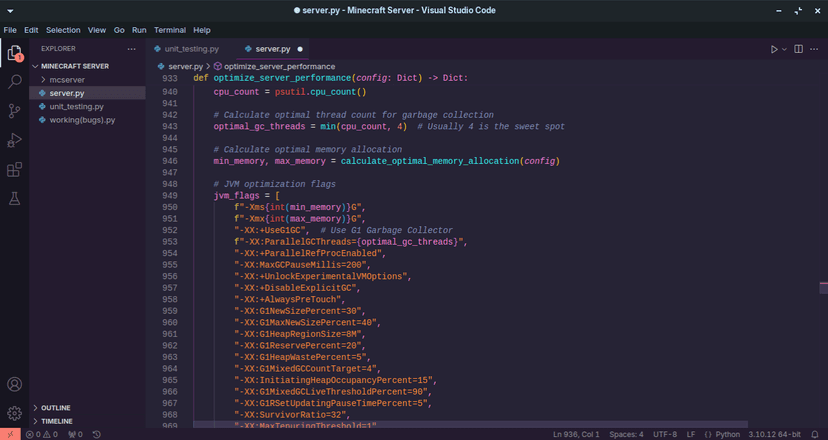Image resolution: width=828 pixels, height=440 pixels.
Task: Expand the TIMELINE section
Action: tap(57, 421)
